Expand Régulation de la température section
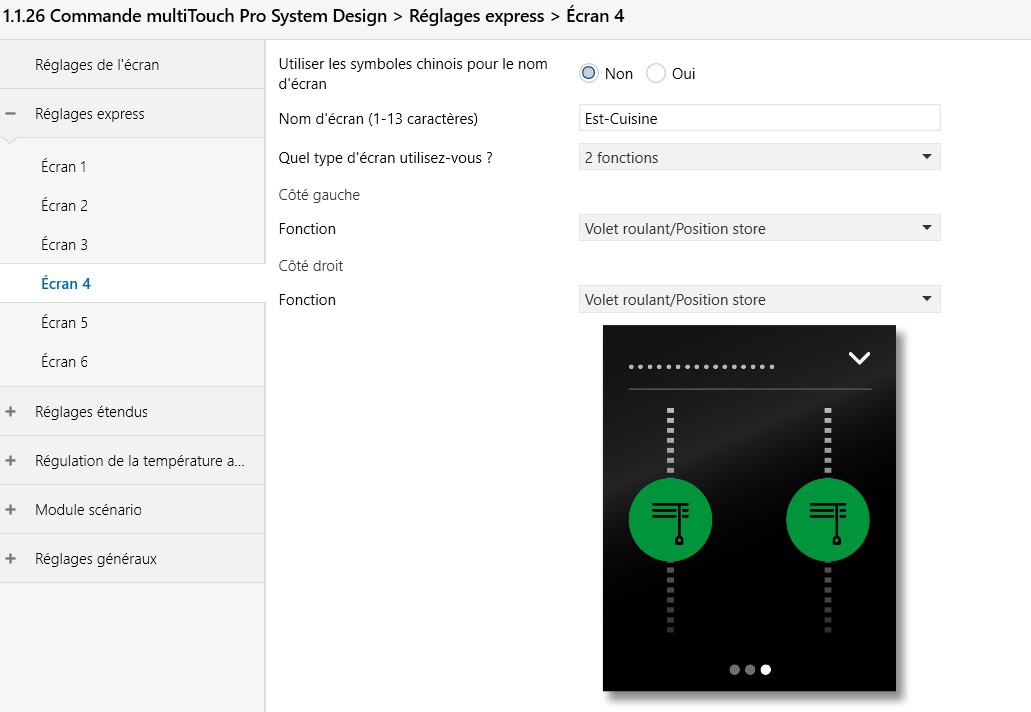The width and height of the screenshot is (1031, 712). (11, 460)
